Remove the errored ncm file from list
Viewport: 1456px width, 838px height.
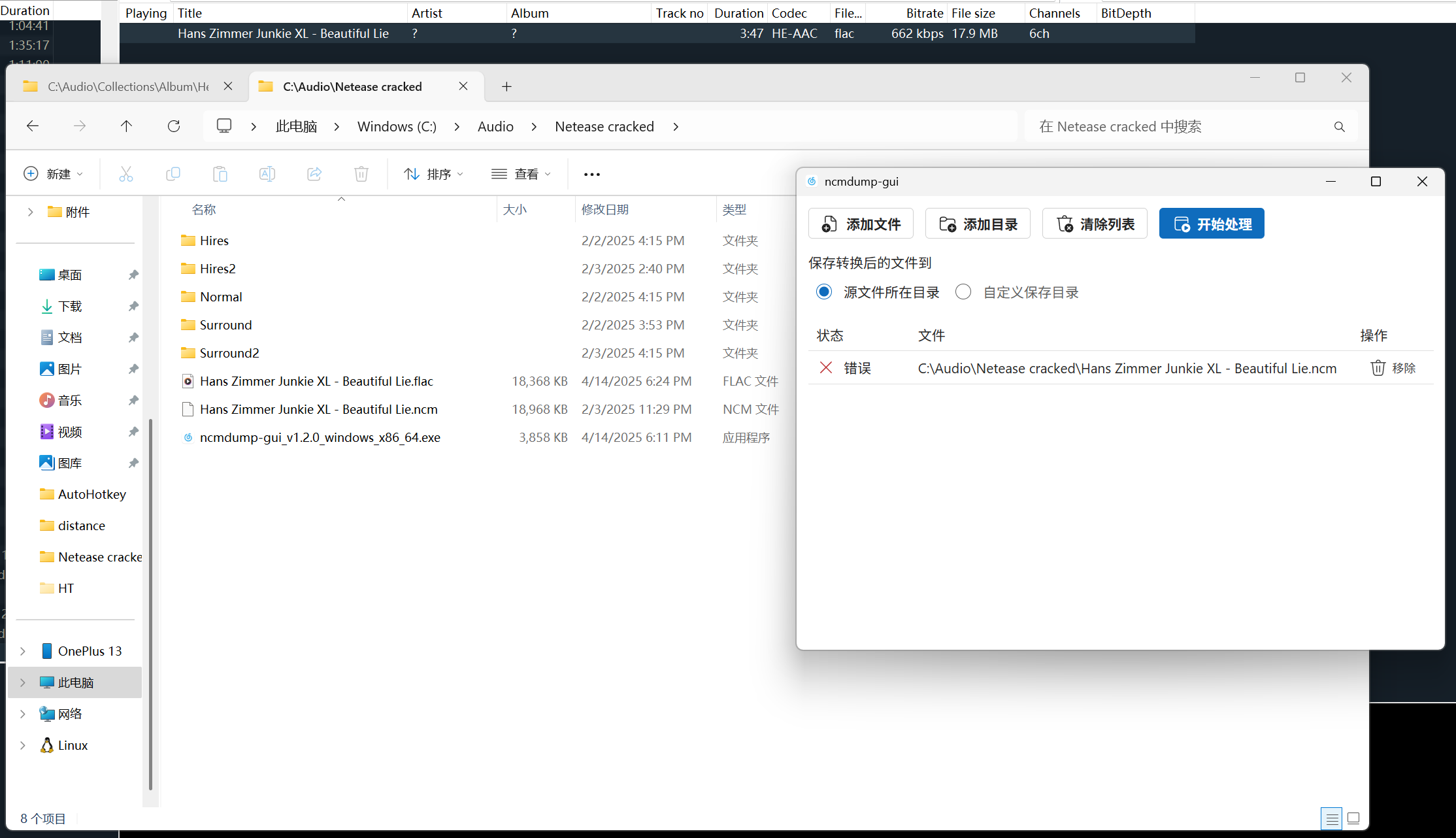(1393, 368)
